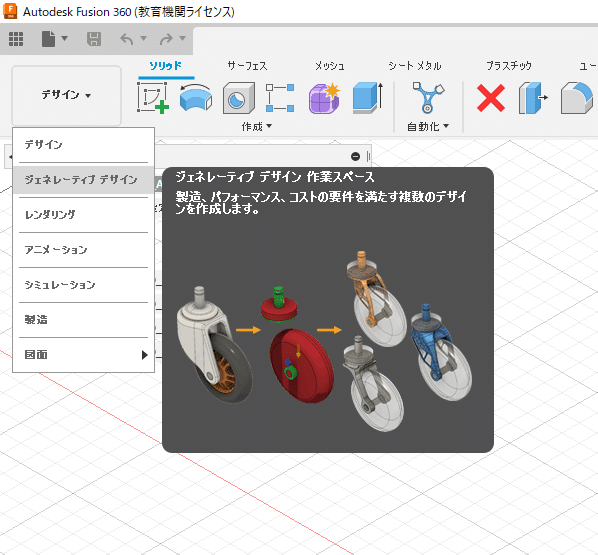Click the browser minimize circle button
The width and height of the screenshot is (598, 555).
[355, 156]
